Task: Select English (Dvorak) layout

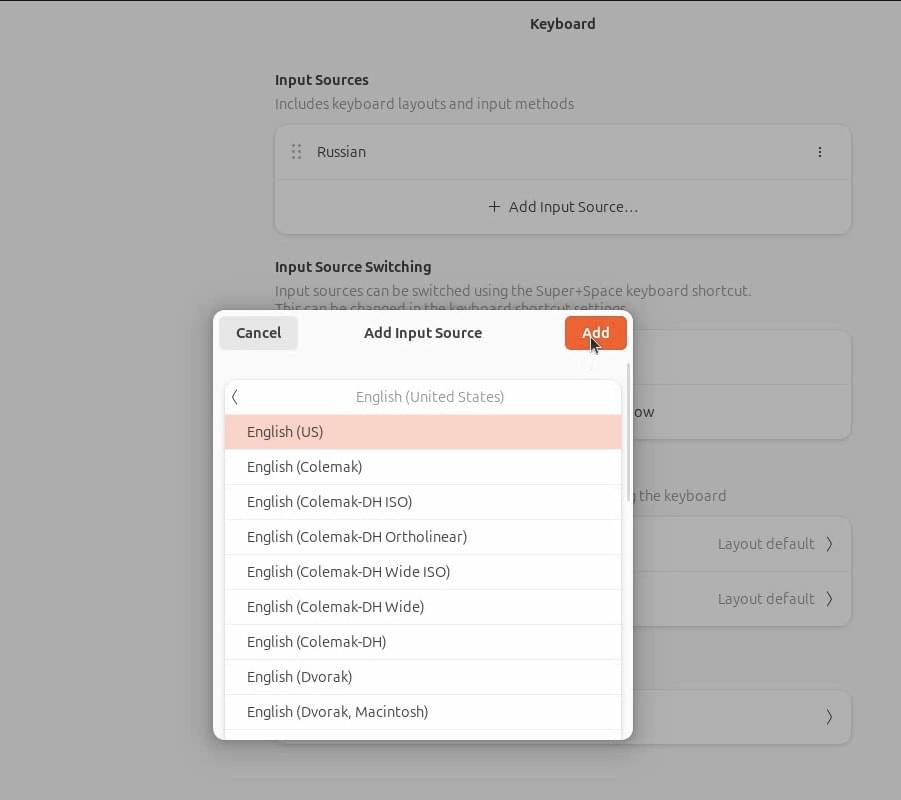Action: 423,677
